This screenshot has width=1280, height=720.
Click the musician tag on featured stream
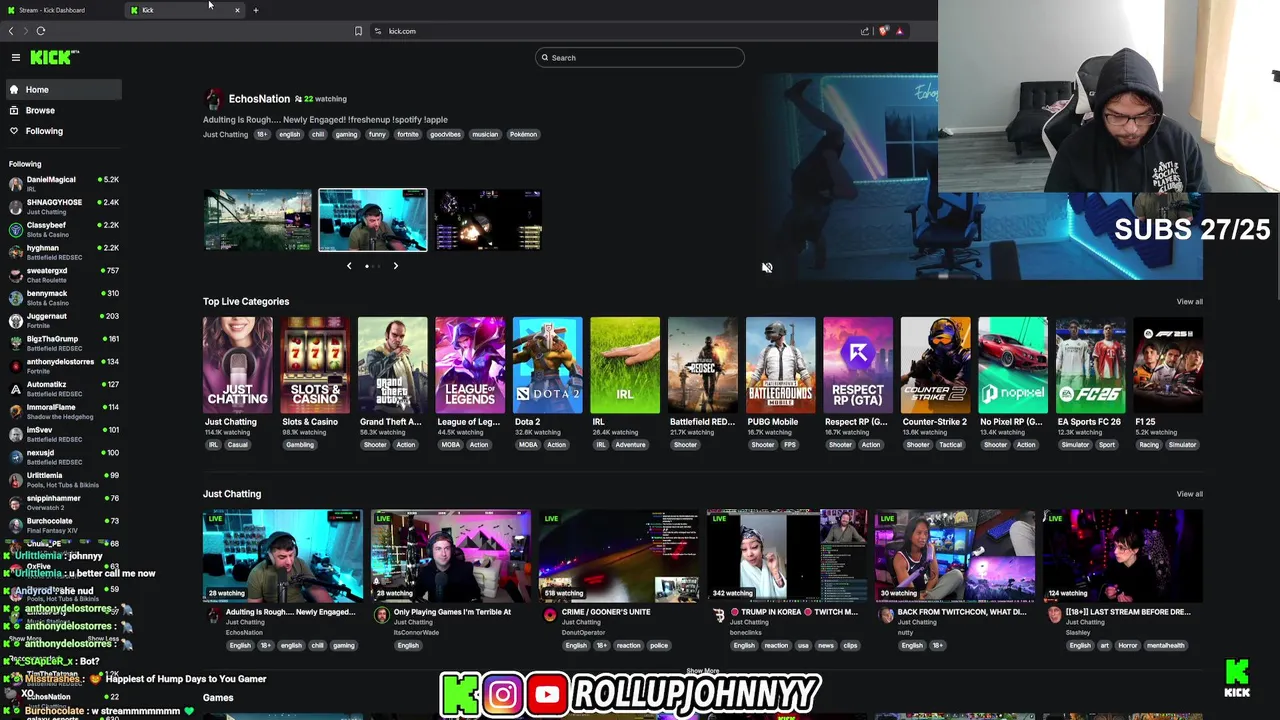(485, 134)
